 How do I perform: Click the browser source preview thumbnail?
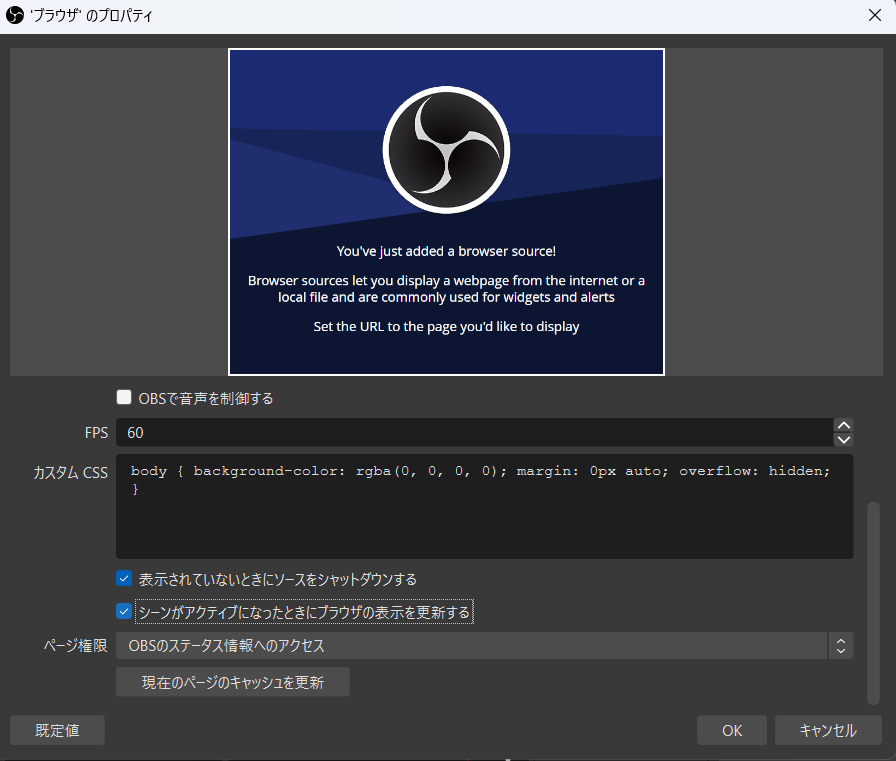[x=446, y=212]
